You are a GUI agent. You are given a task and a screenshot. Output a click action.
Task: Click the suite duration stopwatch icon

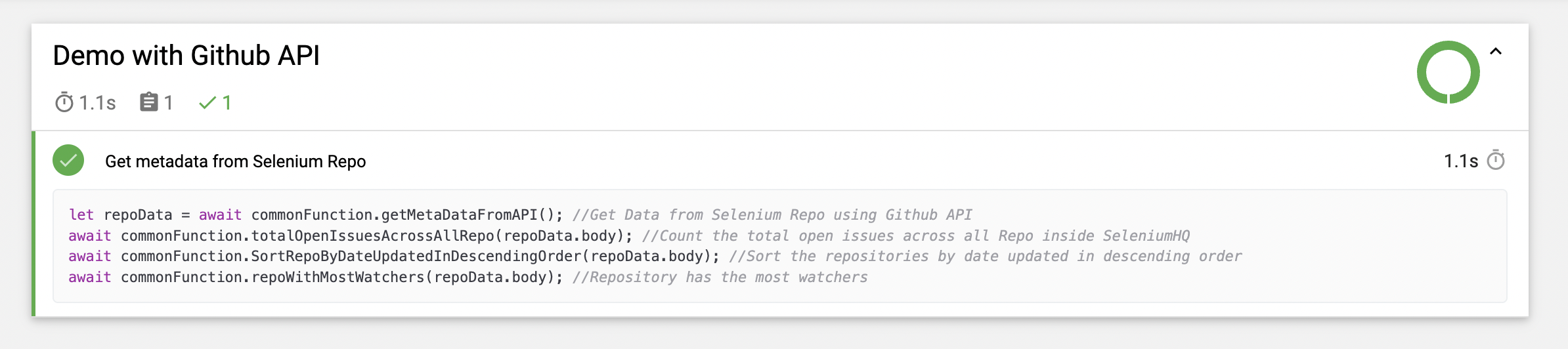coord(64,103)
